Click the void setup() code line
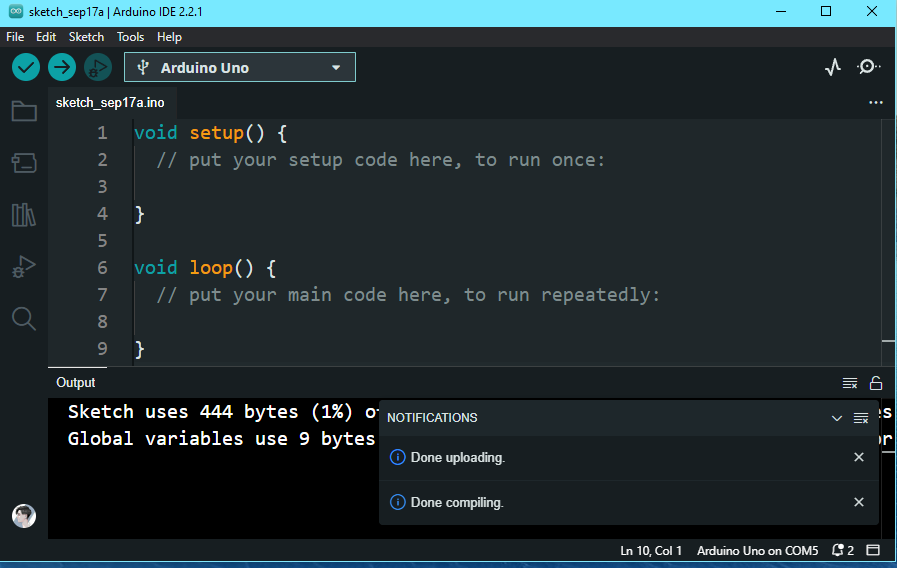 tap(211, 133)
